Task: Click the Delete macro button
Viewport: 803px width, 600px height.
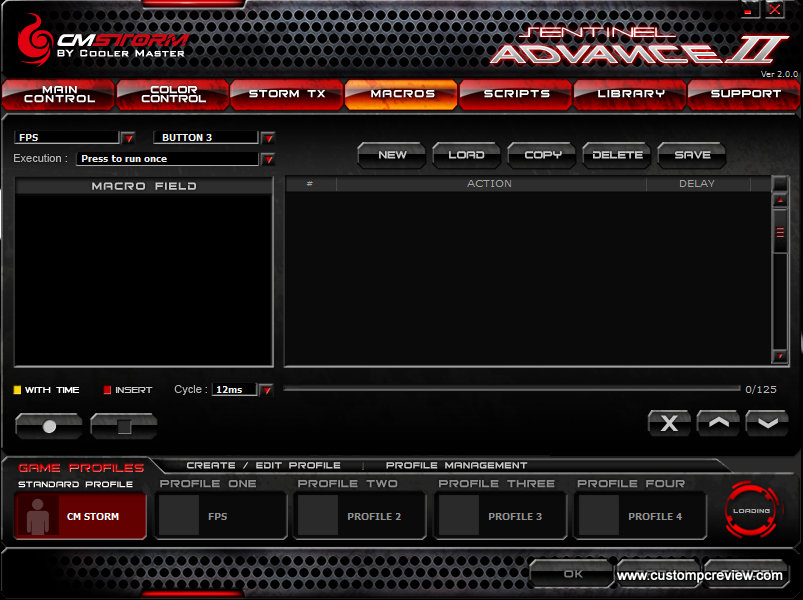Action: coord(617,155)
